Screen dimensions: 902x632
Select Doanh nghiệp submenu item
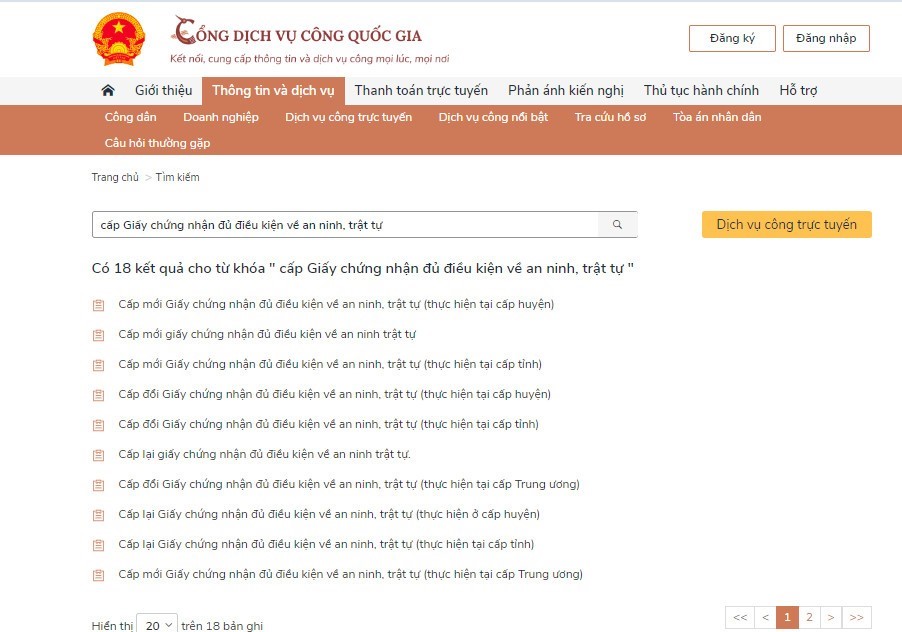[x=221, y=117]
